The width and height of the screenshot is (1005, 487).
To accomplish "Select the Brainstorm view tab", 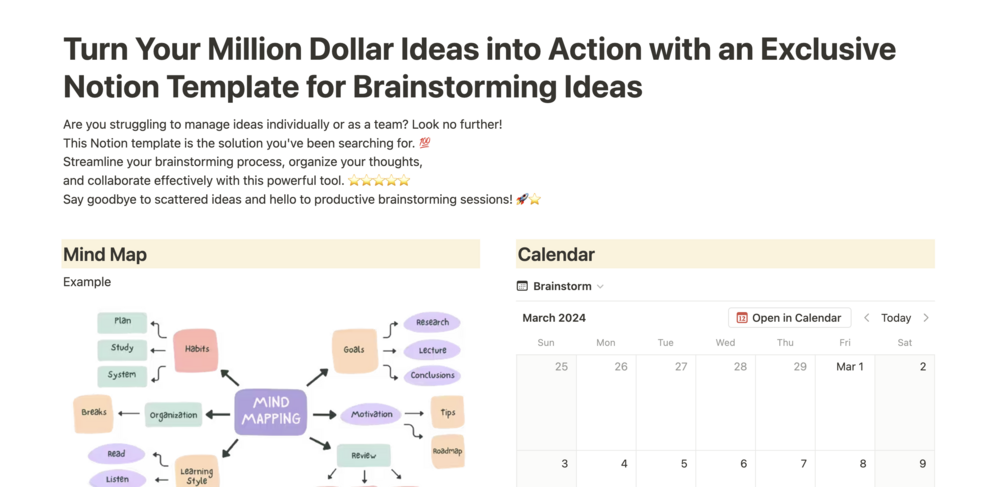I will [x=562, y=286].
